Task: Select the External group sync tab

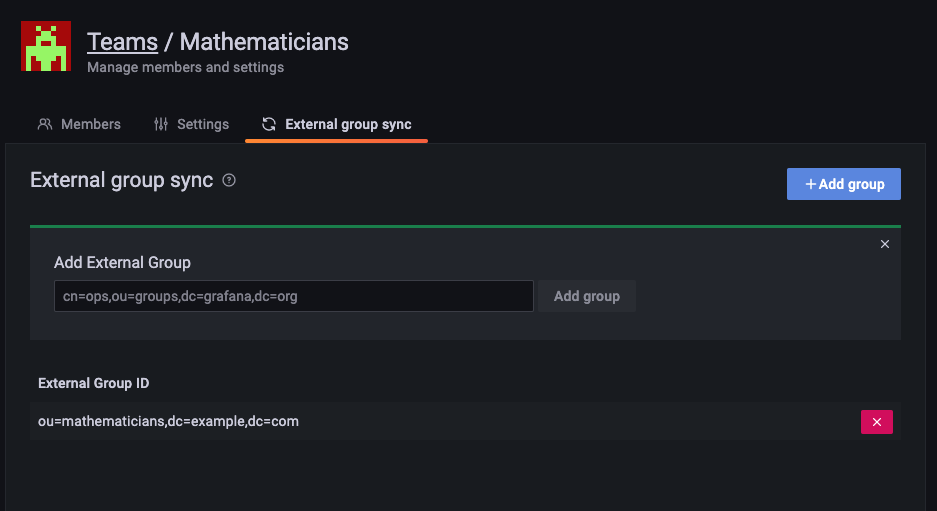Action: coord(348,124)
